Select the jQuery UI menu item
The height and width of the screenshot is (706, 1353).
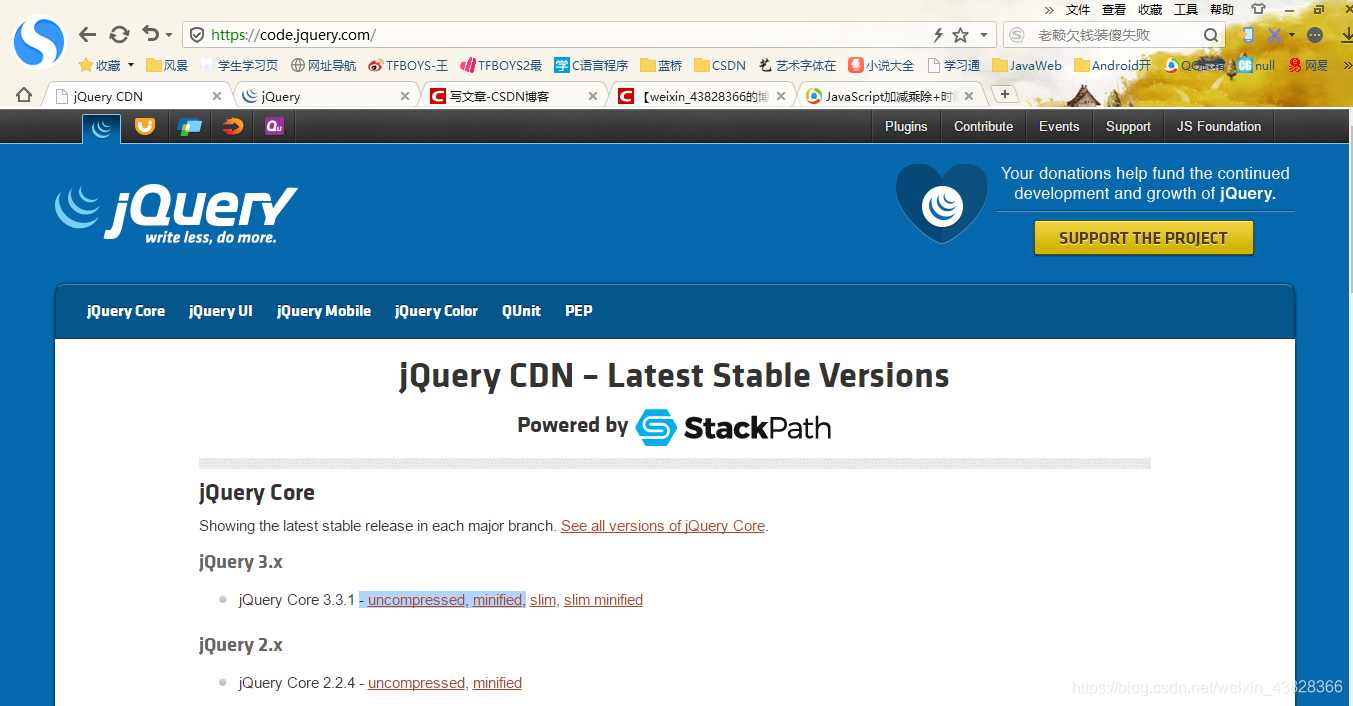click(x=221, y=311)
